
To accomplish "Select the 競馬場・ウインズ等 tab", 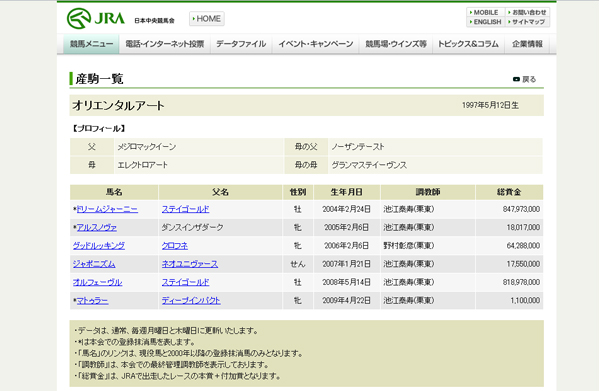I will click(x=396, y=44).
